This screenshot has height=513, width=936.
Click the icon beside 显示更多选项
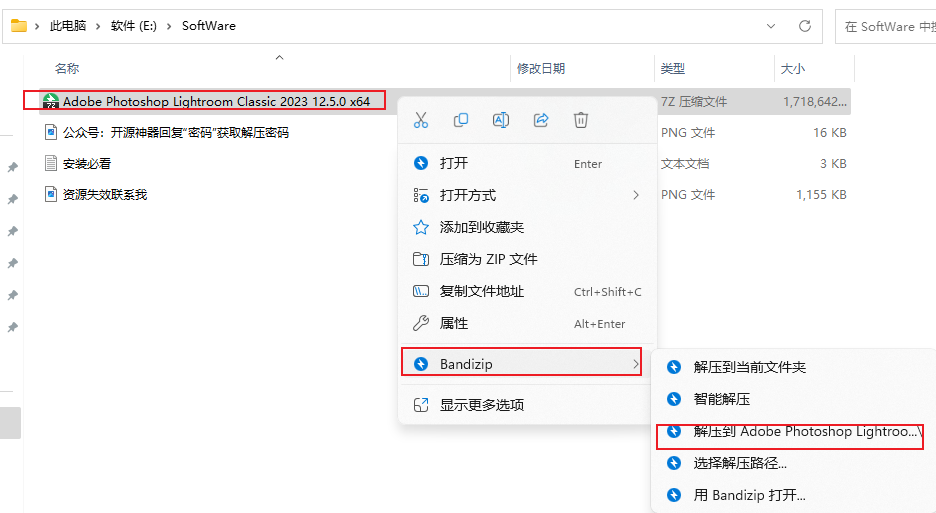(421, 405)
